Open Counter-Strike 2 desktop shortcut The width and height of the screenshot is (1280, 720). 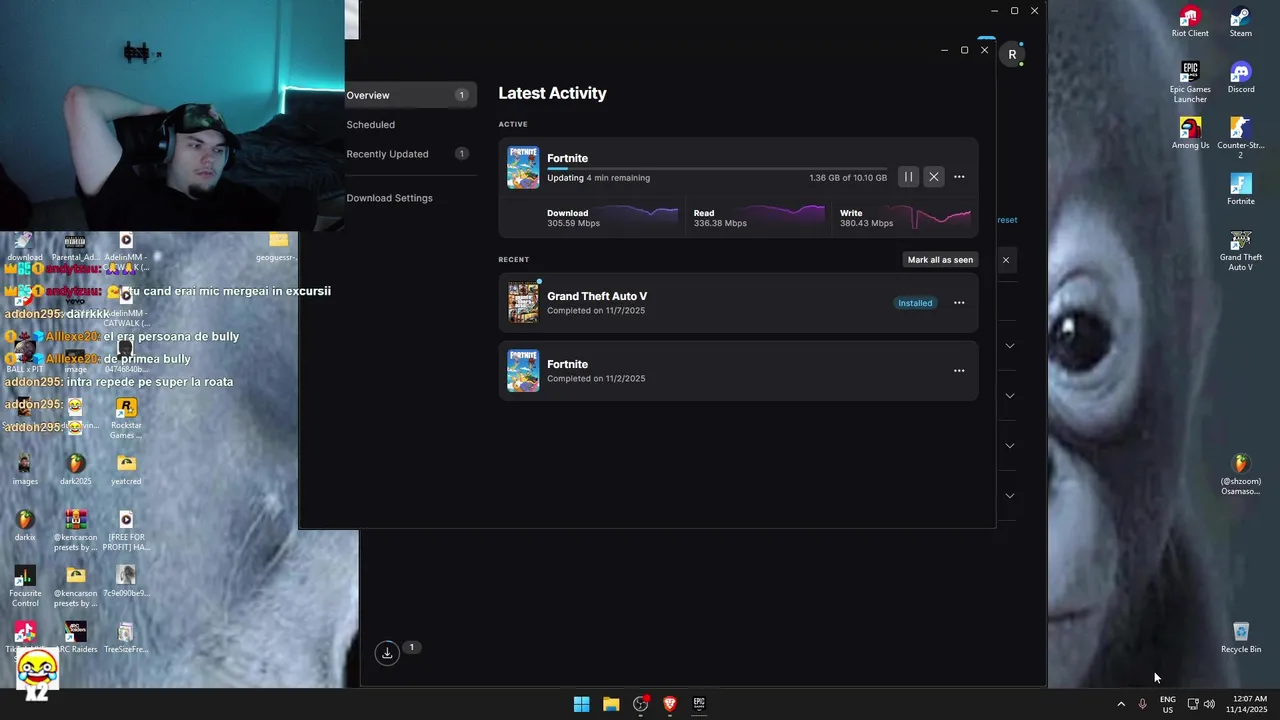pos(1241,138)
